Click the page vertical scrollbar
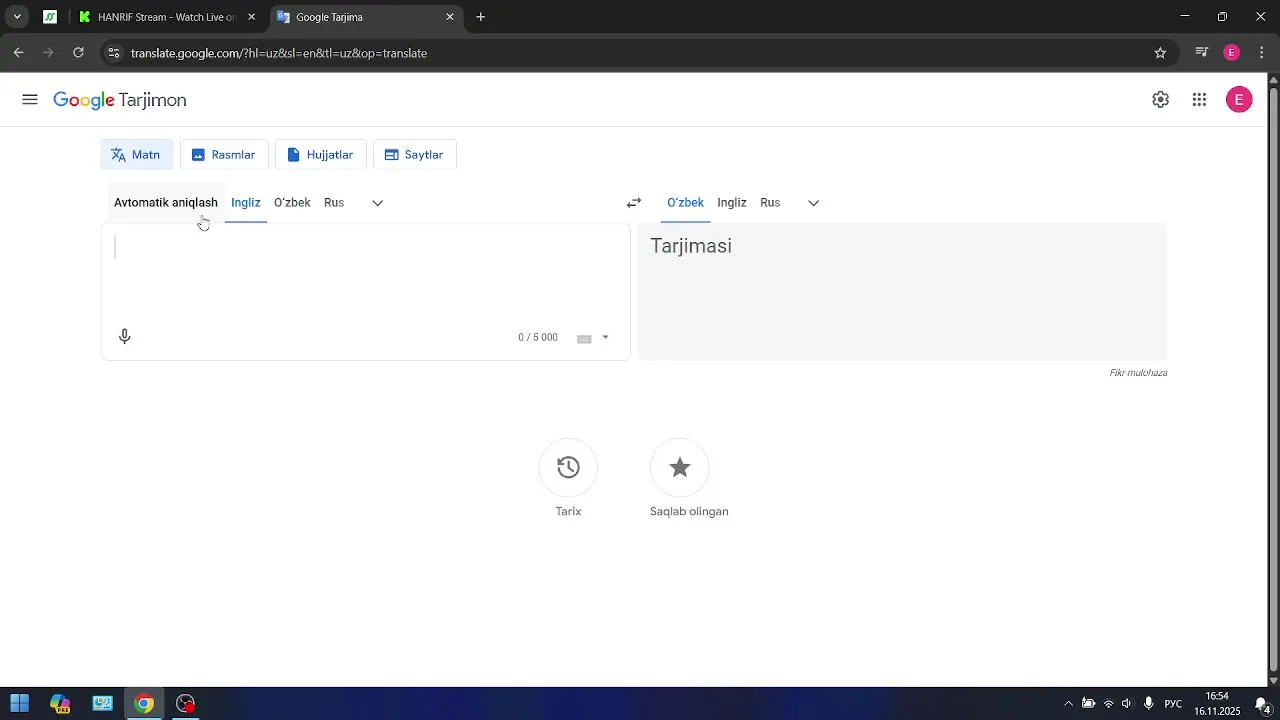Viewport: 1280px width, 720px height. (x=1273, y=380)
